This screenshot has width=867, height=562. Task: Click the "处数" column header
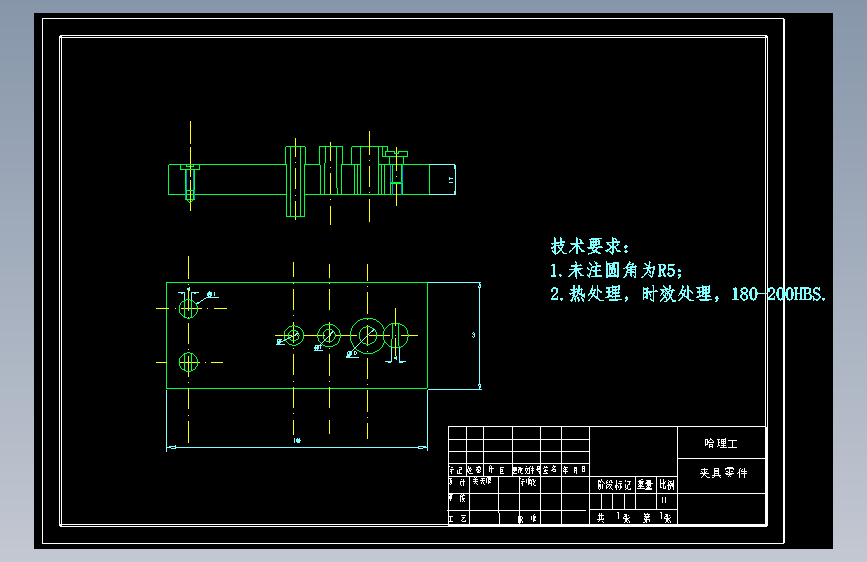(475, 470)
